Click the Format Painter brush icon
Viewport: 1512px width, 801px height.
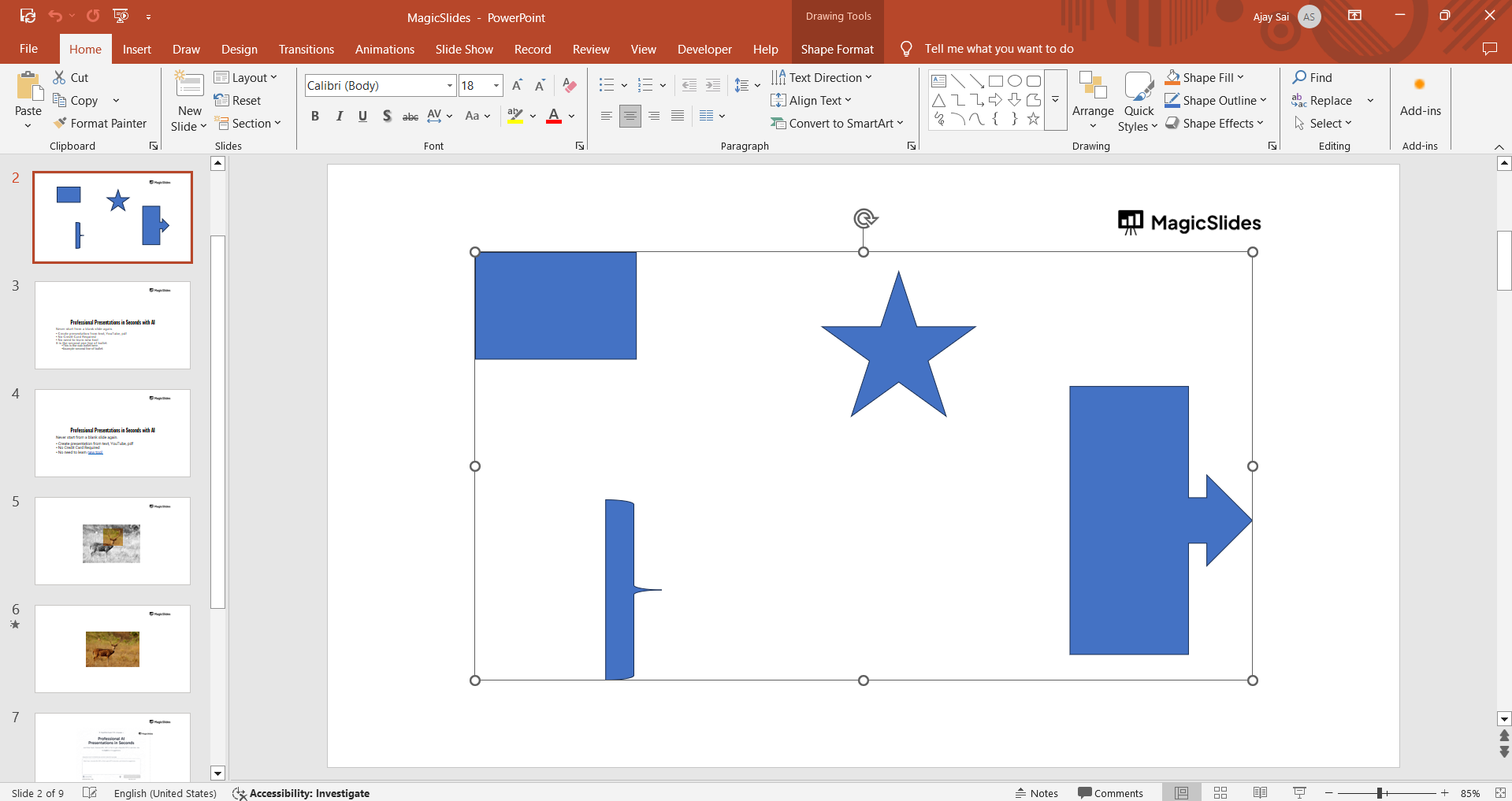tap(60, 124)
